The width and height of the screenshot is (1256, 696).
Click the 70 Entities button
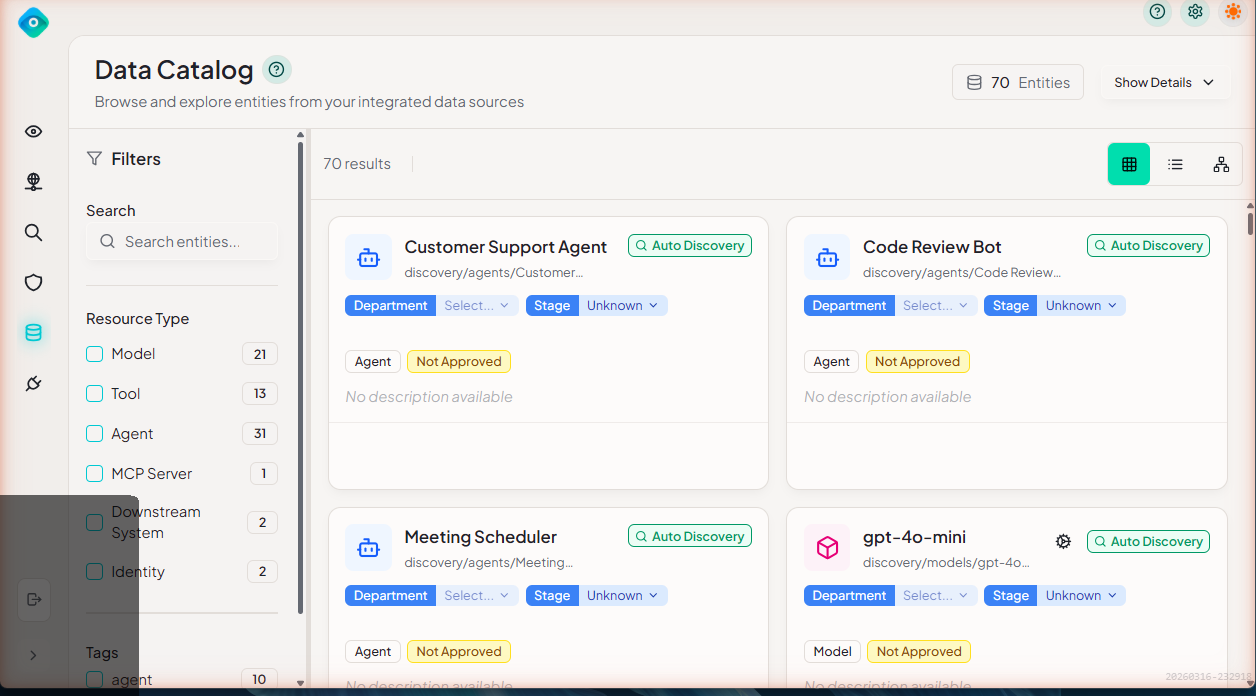click(1018, 83)
